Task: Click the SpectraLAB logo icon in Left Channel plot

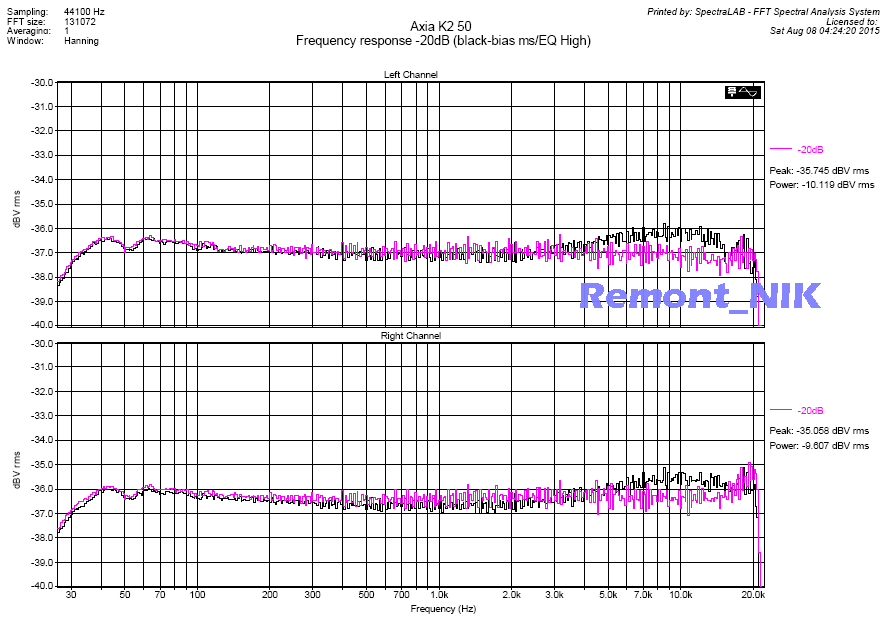Action: [x=743, y=92]
